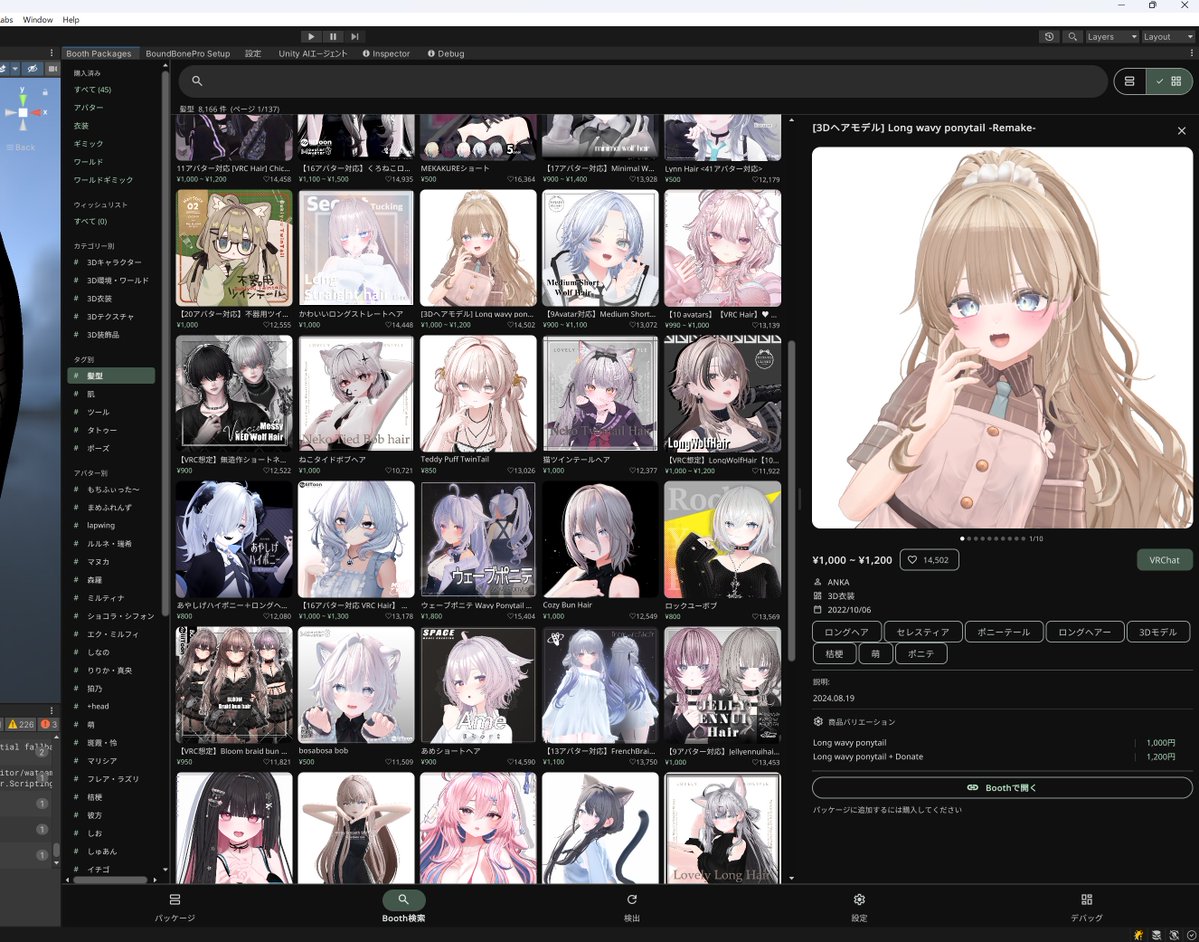
Task: Open the product page with Boothで開く button
Action: click(1002, 787)
